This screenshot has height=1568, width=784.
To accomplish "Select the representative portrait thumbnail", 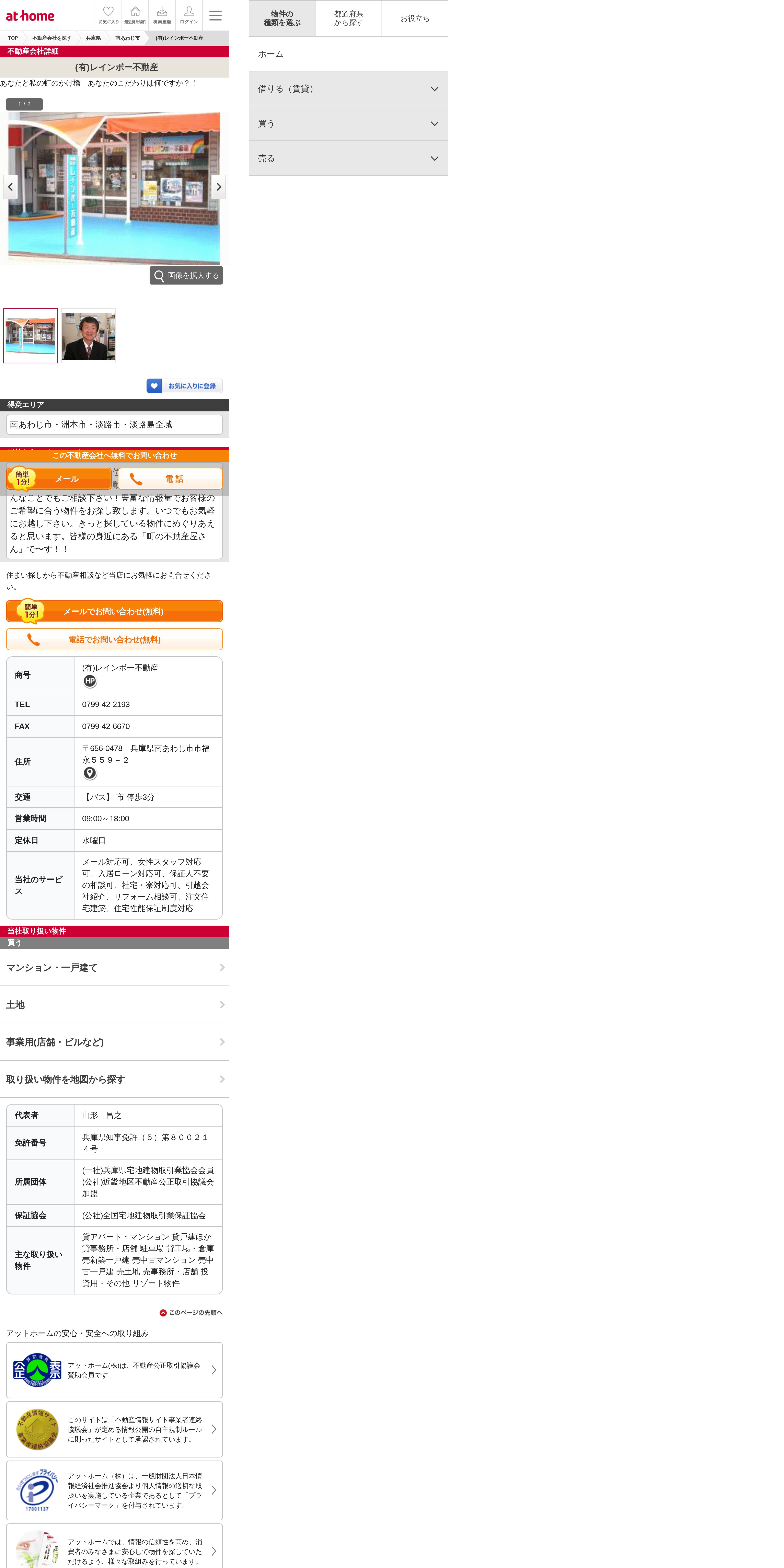I will tap(88, 336).
